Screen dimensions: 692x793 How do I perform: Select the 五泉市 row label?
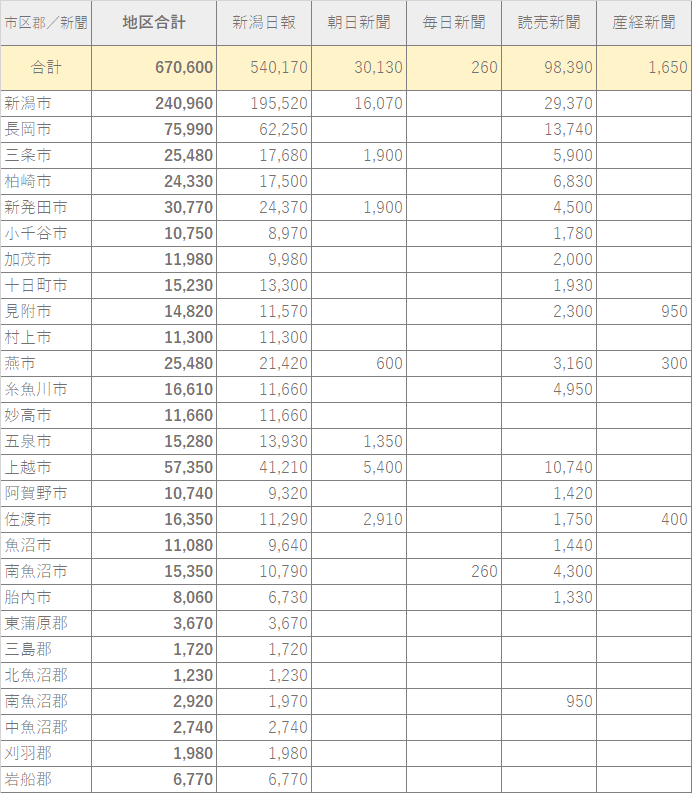pos(28,442)
